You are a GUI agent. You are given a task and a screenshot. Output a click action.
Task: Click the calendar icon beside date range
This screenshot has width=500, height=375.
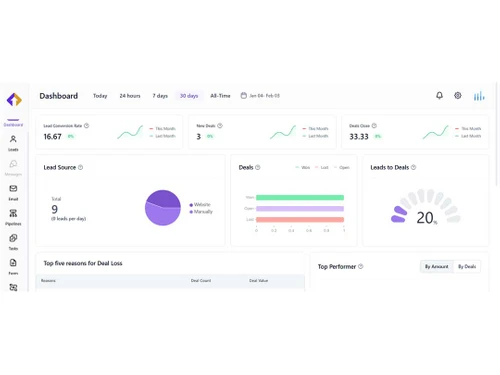click(244, 96)
